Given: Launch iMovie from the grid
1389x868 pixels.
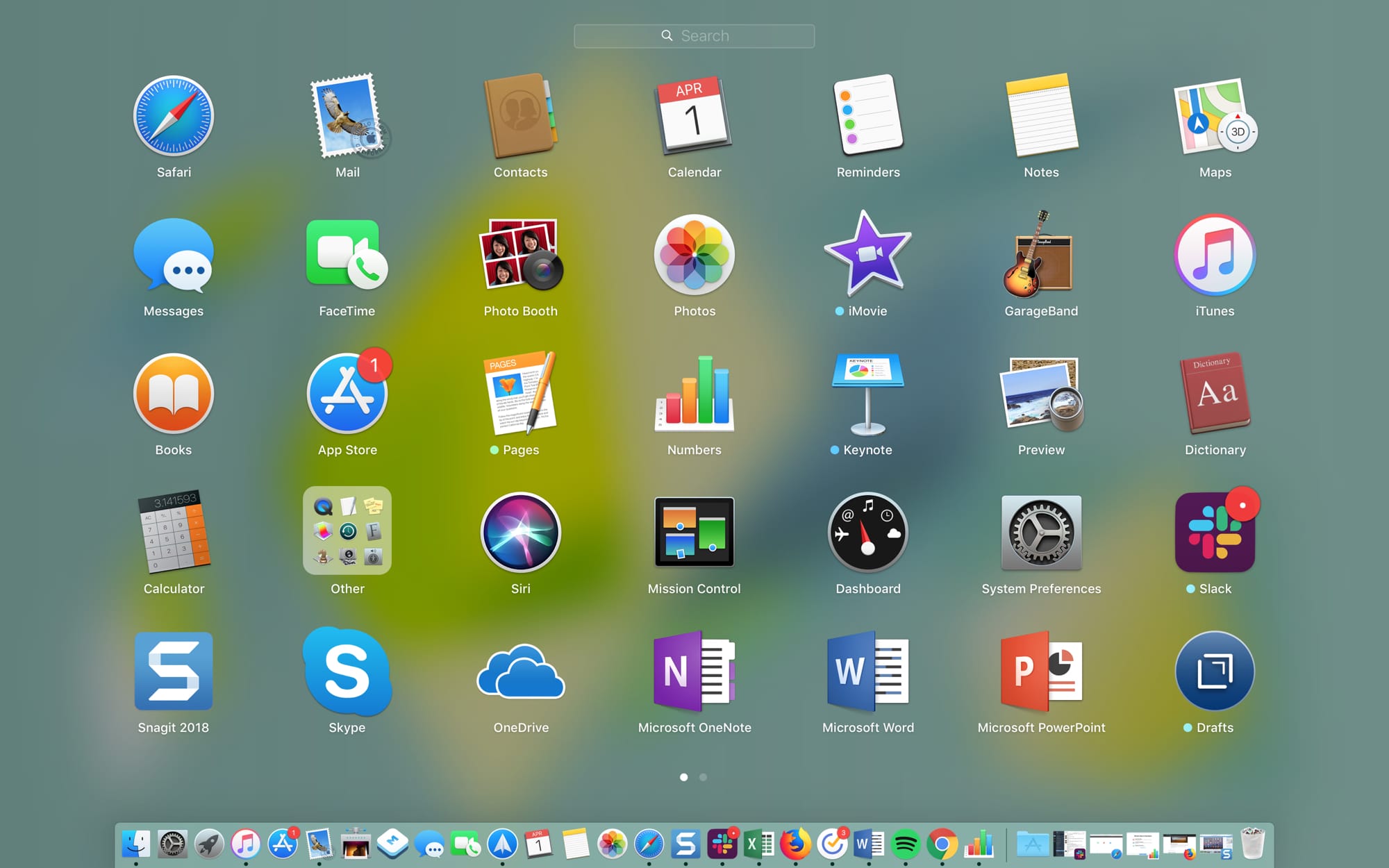Looking at the screenshot, I should 867,255.
